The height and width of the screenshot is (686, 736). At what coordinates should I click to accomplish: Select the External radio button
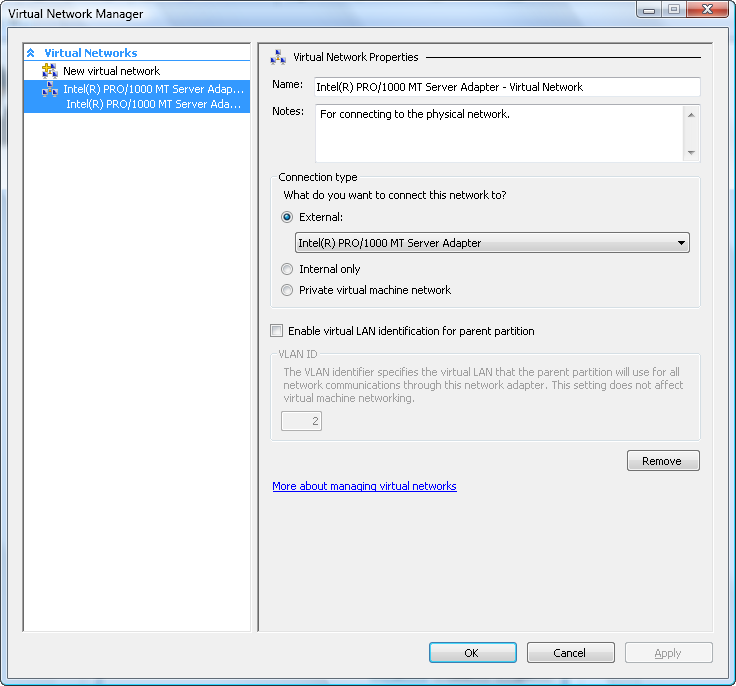[287, 217]
